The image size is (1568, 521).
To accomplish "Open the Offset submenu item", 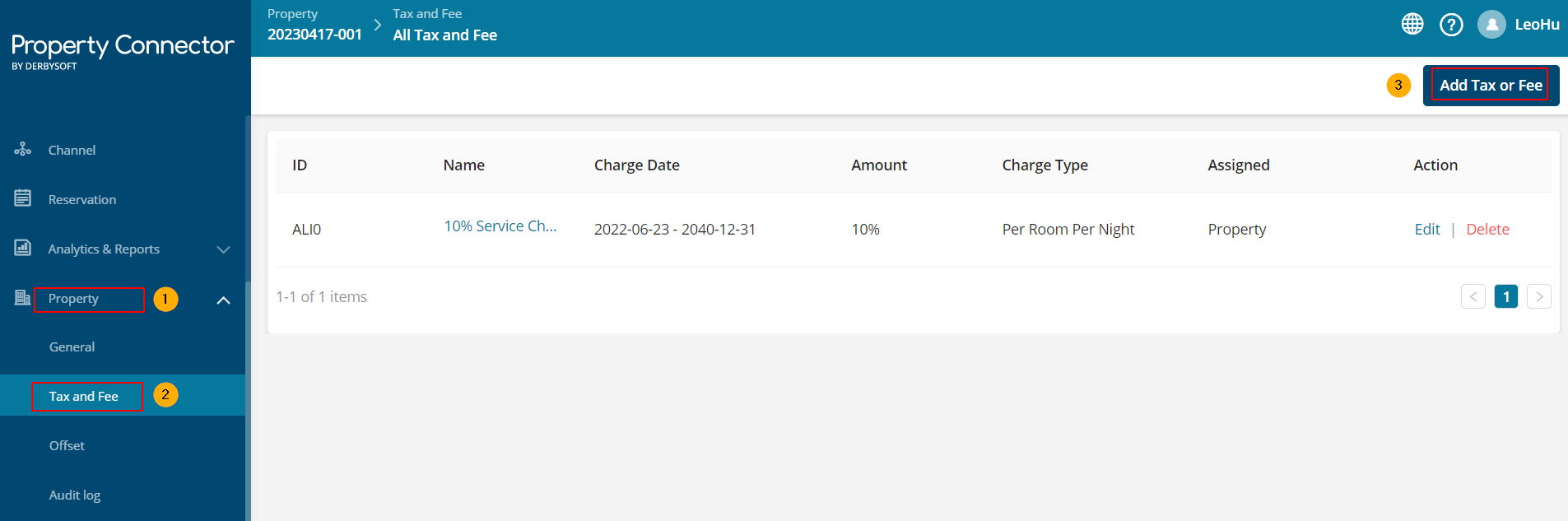I will pyautogui.click(x=67, y=445).
